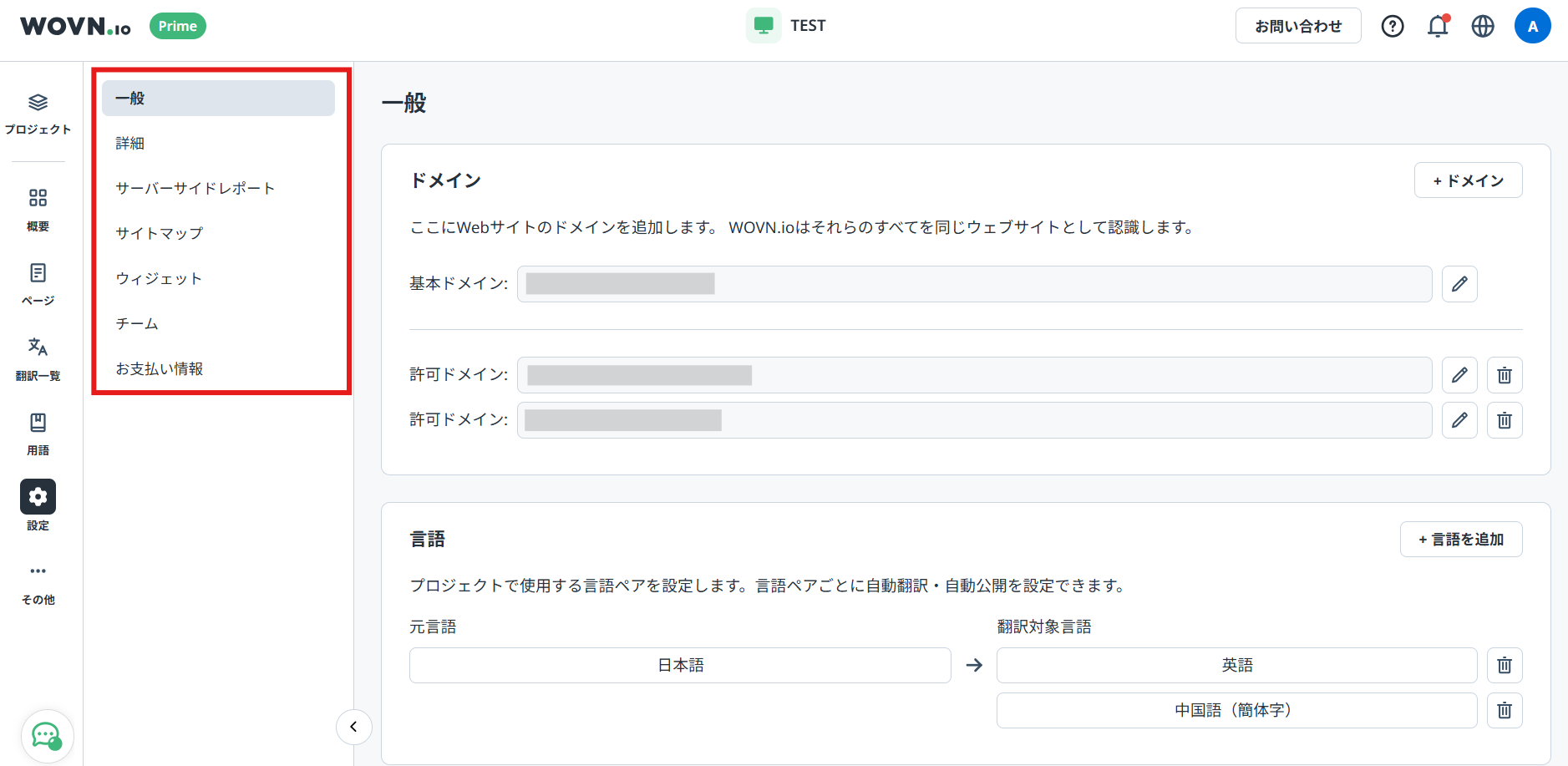Open the その他 more options icon
This screenshot has width=1568, height=766.
coord(38,571)
